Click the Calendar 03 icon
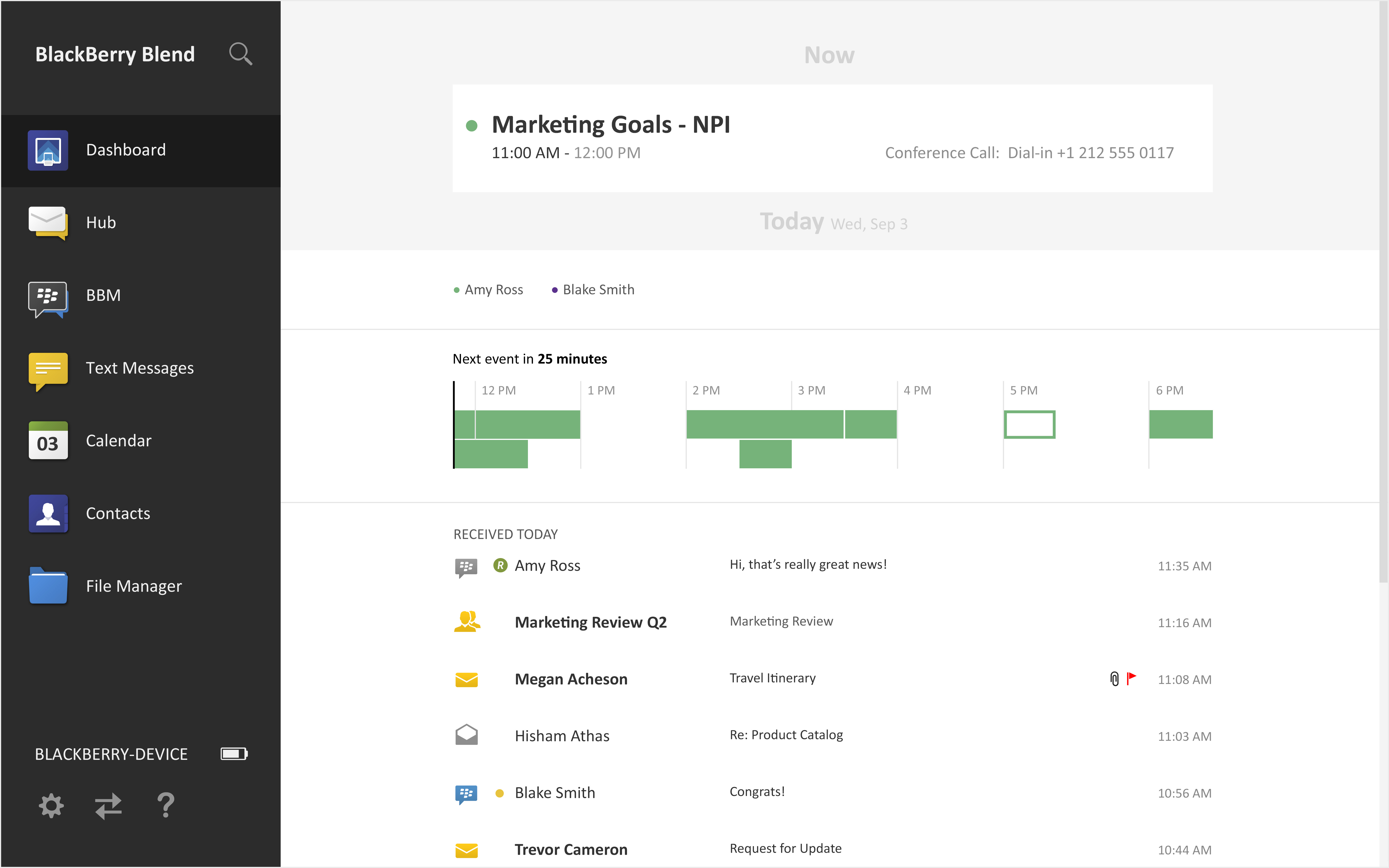1389x868 pixels. [x=48, y=441]
